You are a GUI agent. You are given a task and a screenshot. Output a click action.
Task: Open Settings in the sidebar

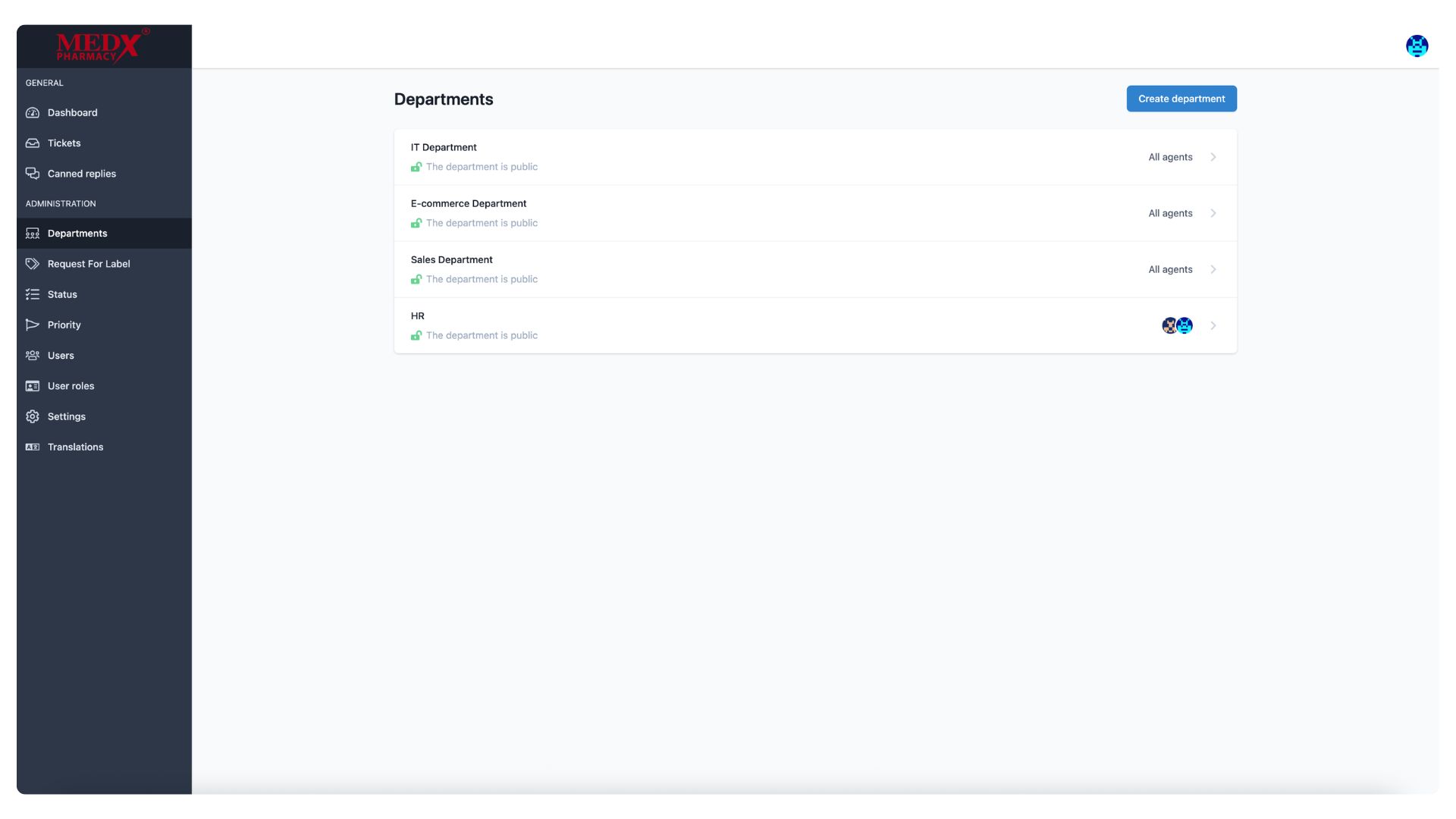click(104, 416)
